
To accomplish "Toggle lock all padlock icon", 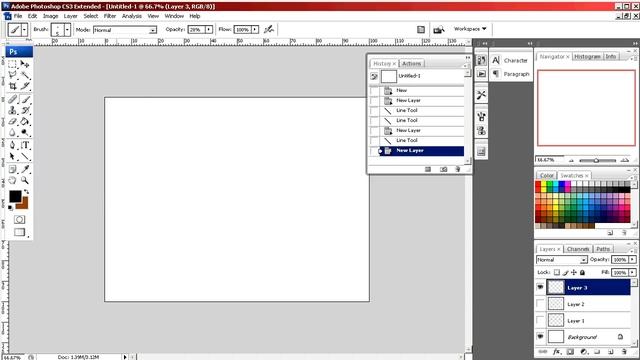I will point(582,272).
